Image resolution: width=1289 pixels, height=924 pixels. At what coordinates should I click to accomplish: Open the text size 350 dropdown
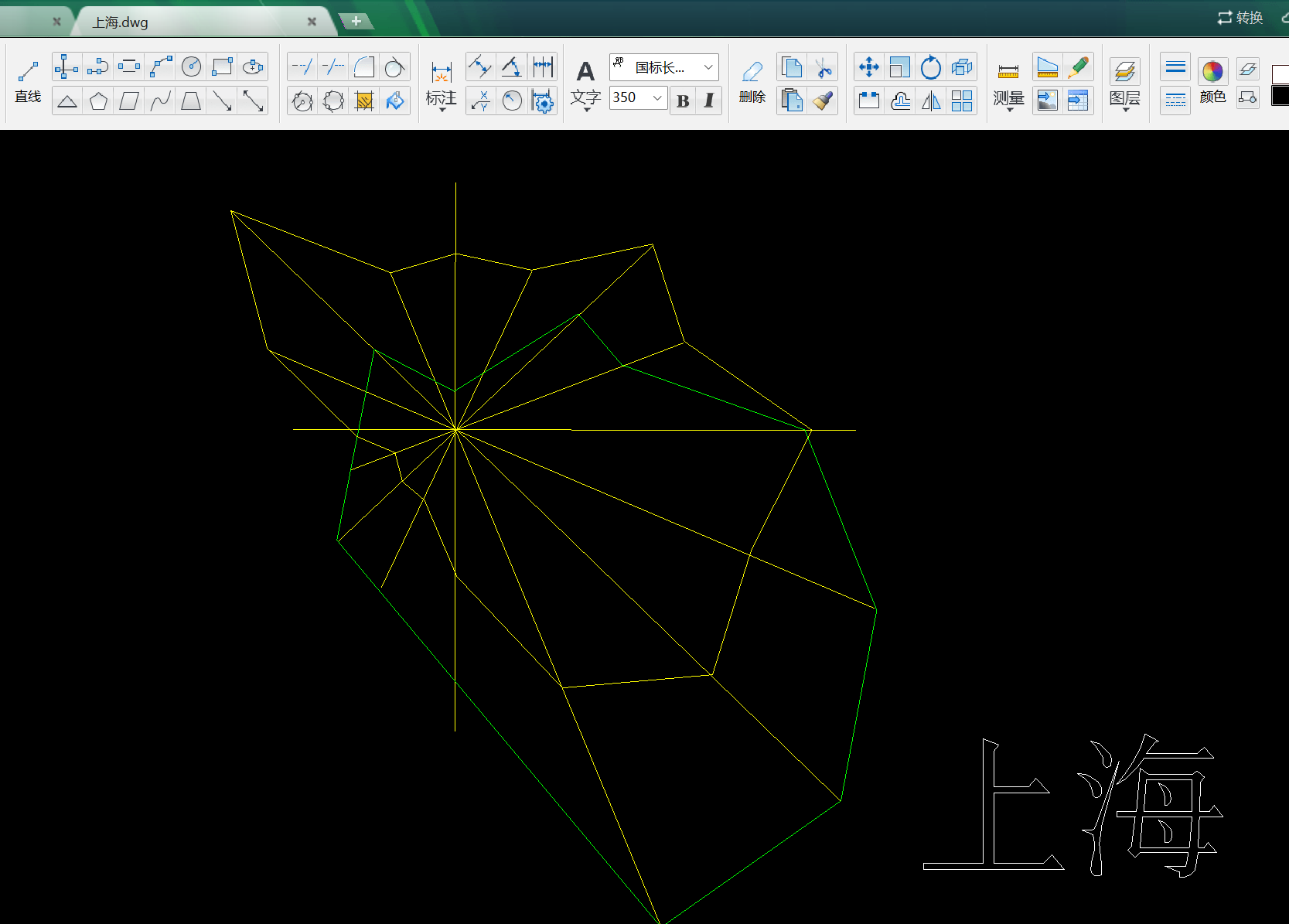click(639, 97)
